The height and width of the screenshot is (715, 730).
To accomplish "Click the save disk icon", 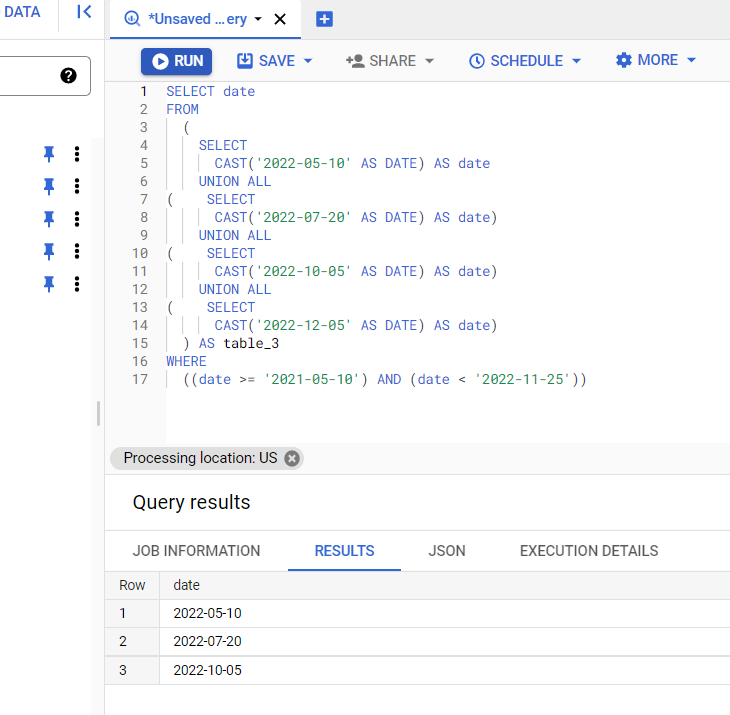I will (x=245, y=61).
